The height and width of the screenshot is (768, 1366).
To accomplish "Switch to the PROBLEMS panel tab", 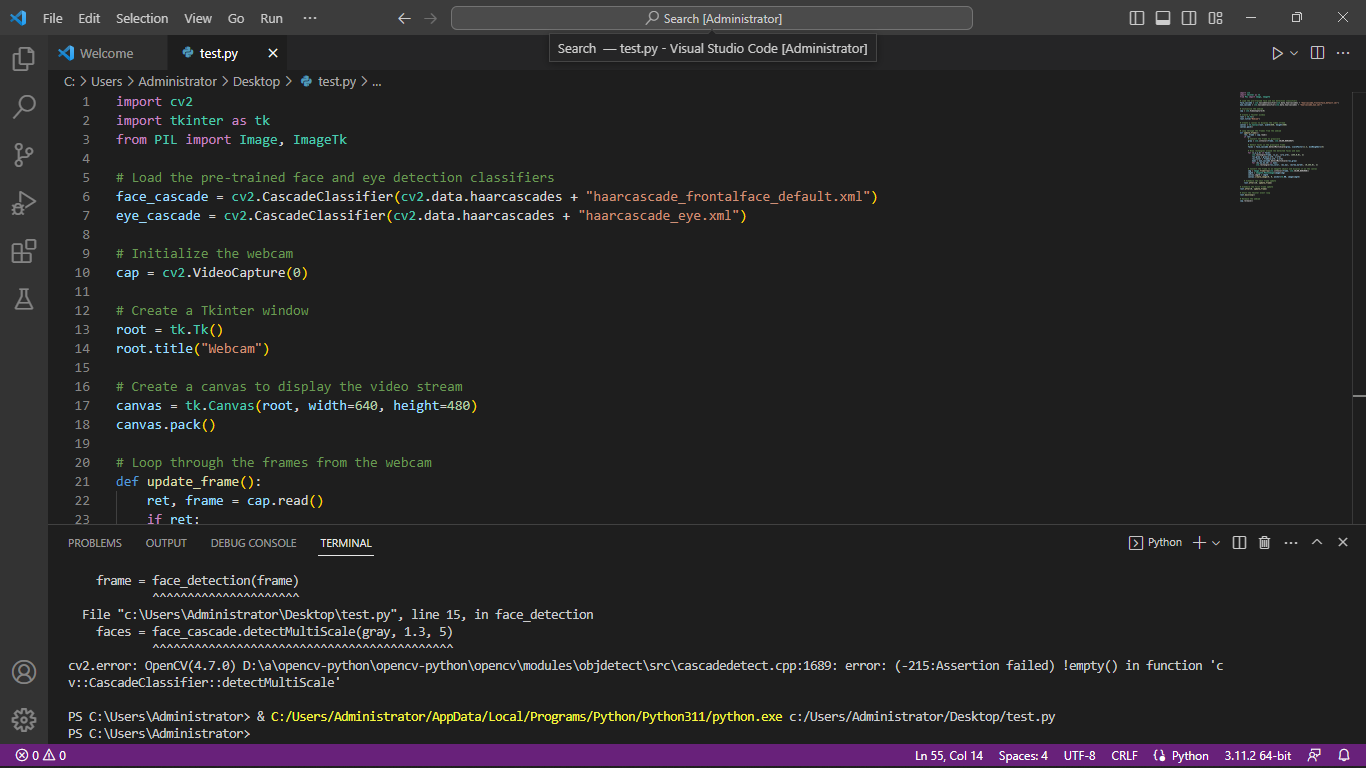I will (x=95, y=543).
